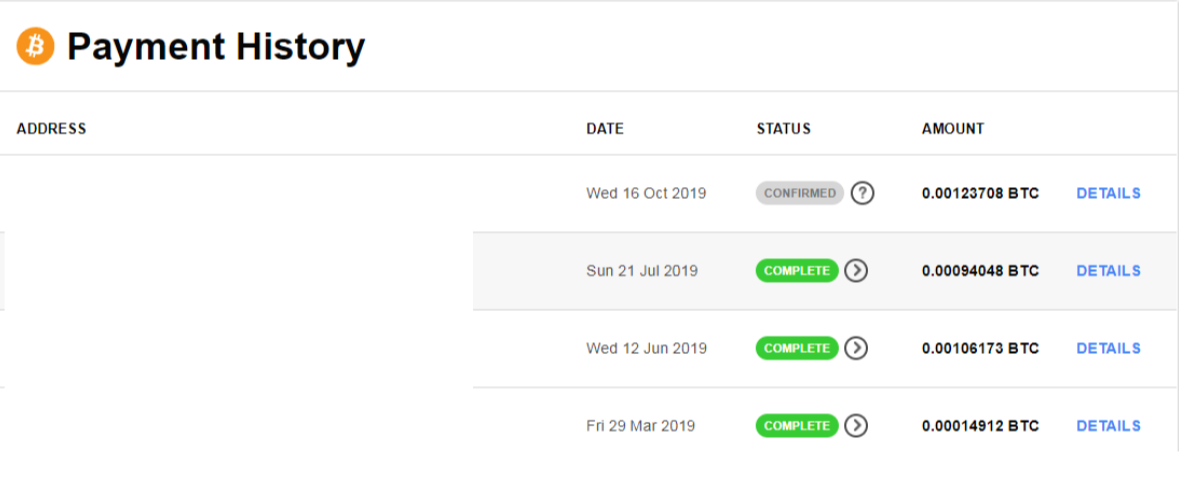Click the Payment History heading
Screen dimensions: 1179x488
216,47
